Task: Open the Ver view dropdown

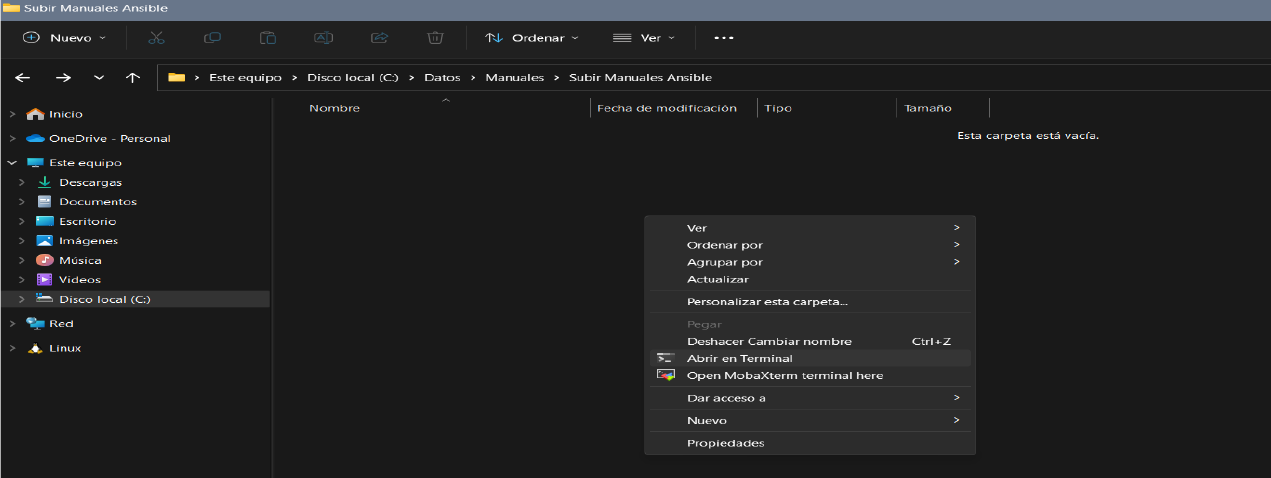Action: click(643, 38)
